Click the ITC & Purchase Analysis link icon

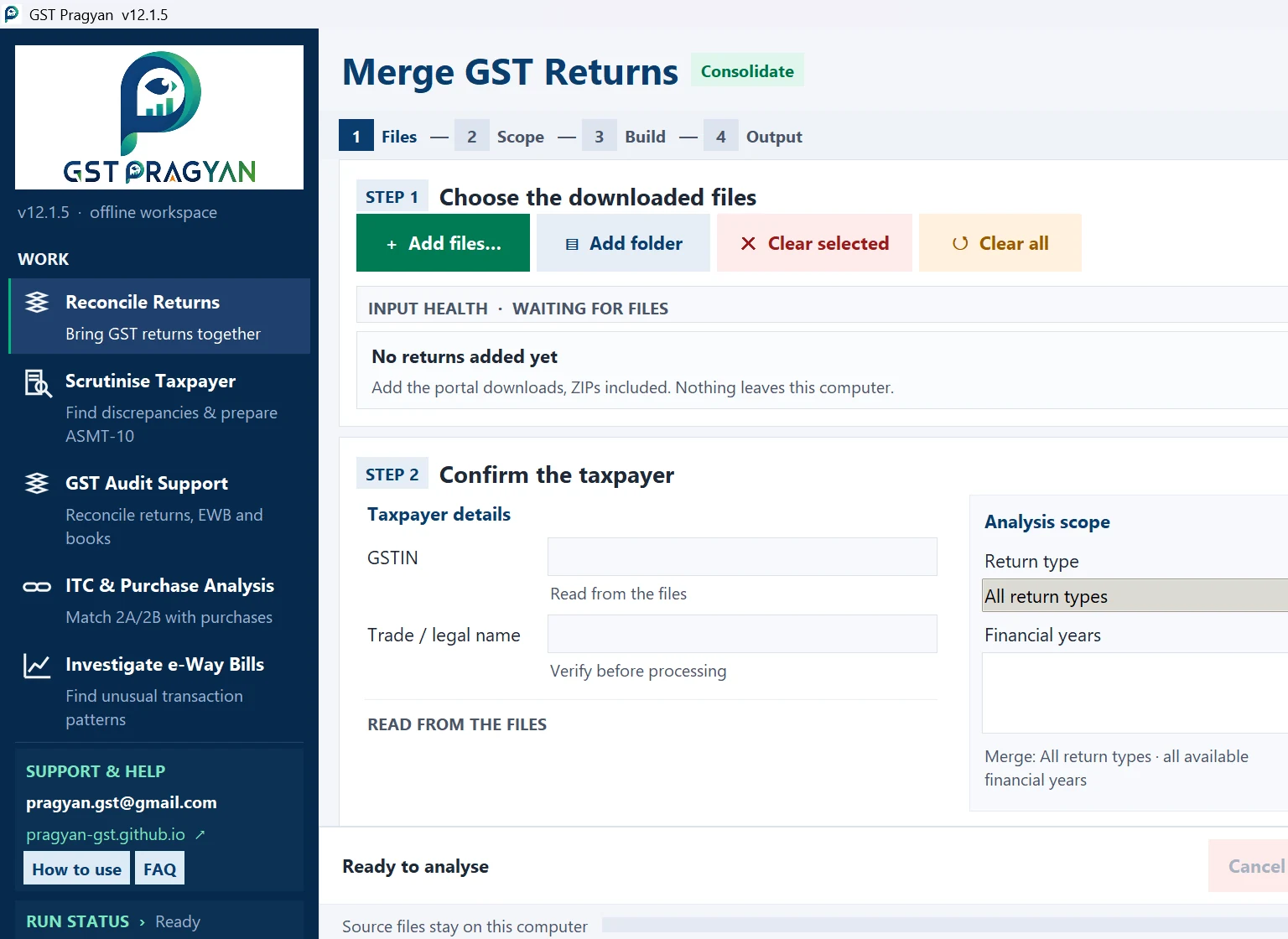(x=37, y=587)
